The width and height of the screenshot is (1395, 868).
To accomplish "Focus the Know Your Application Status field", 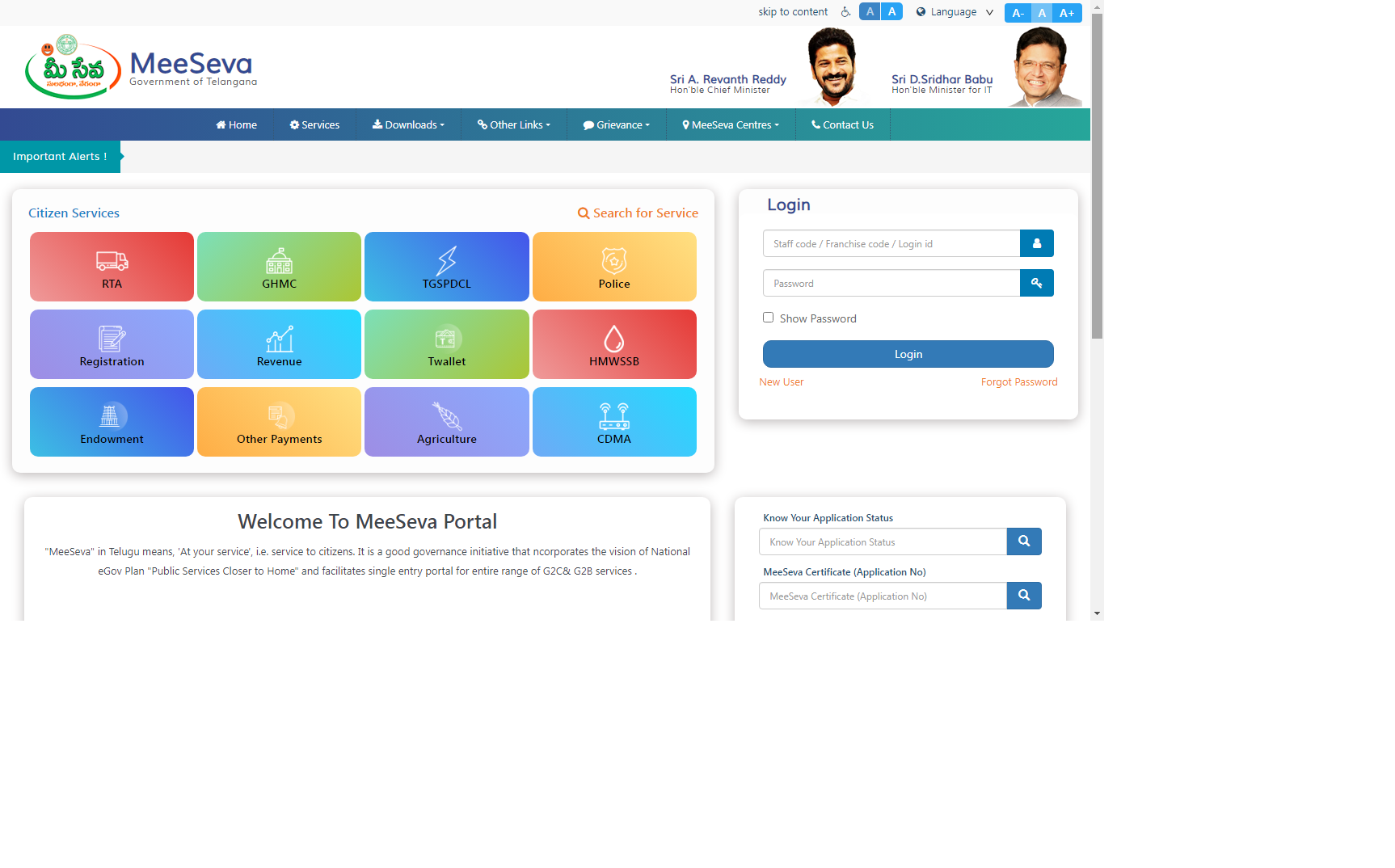I will pyautogui.click(x=883, y=541).
